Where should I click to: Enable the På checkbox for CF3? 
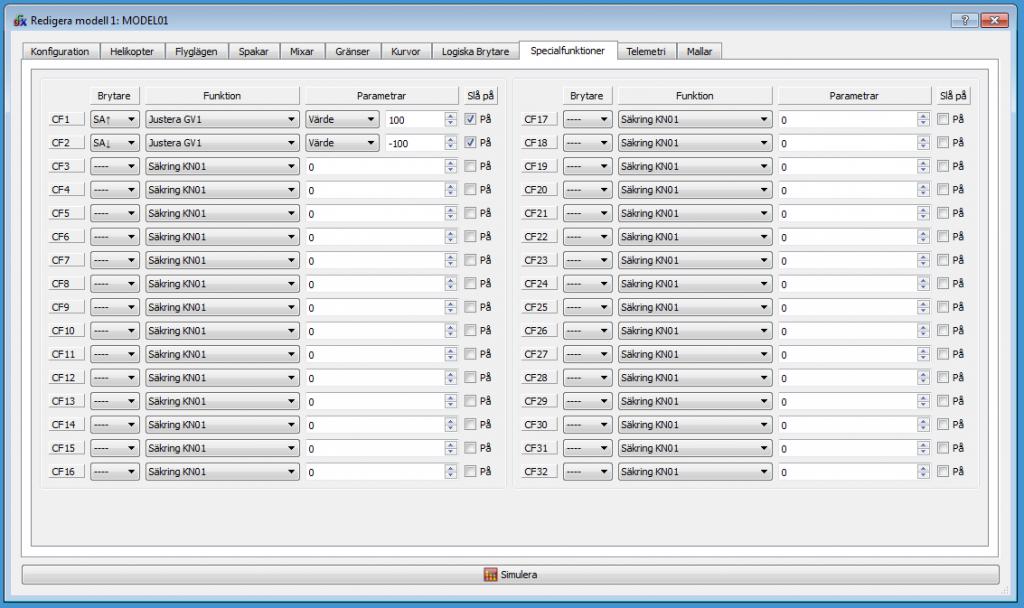point(470,167)
